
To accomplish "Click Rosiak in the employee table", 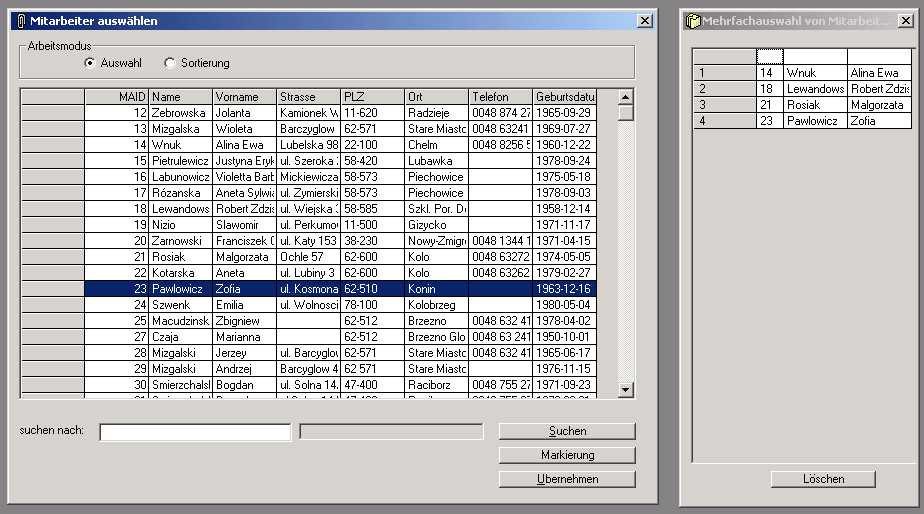I will pyautogui.click(x=181, y=256).
